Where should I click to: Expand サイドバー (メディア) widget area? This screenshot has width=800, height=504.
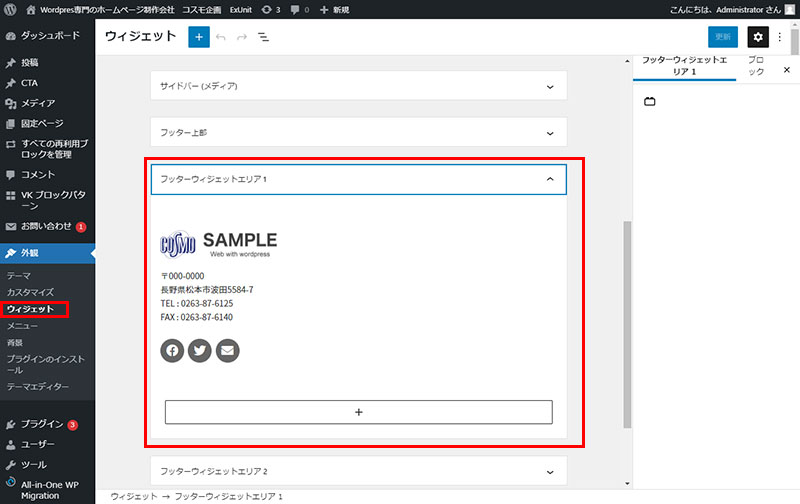[358, 86]
